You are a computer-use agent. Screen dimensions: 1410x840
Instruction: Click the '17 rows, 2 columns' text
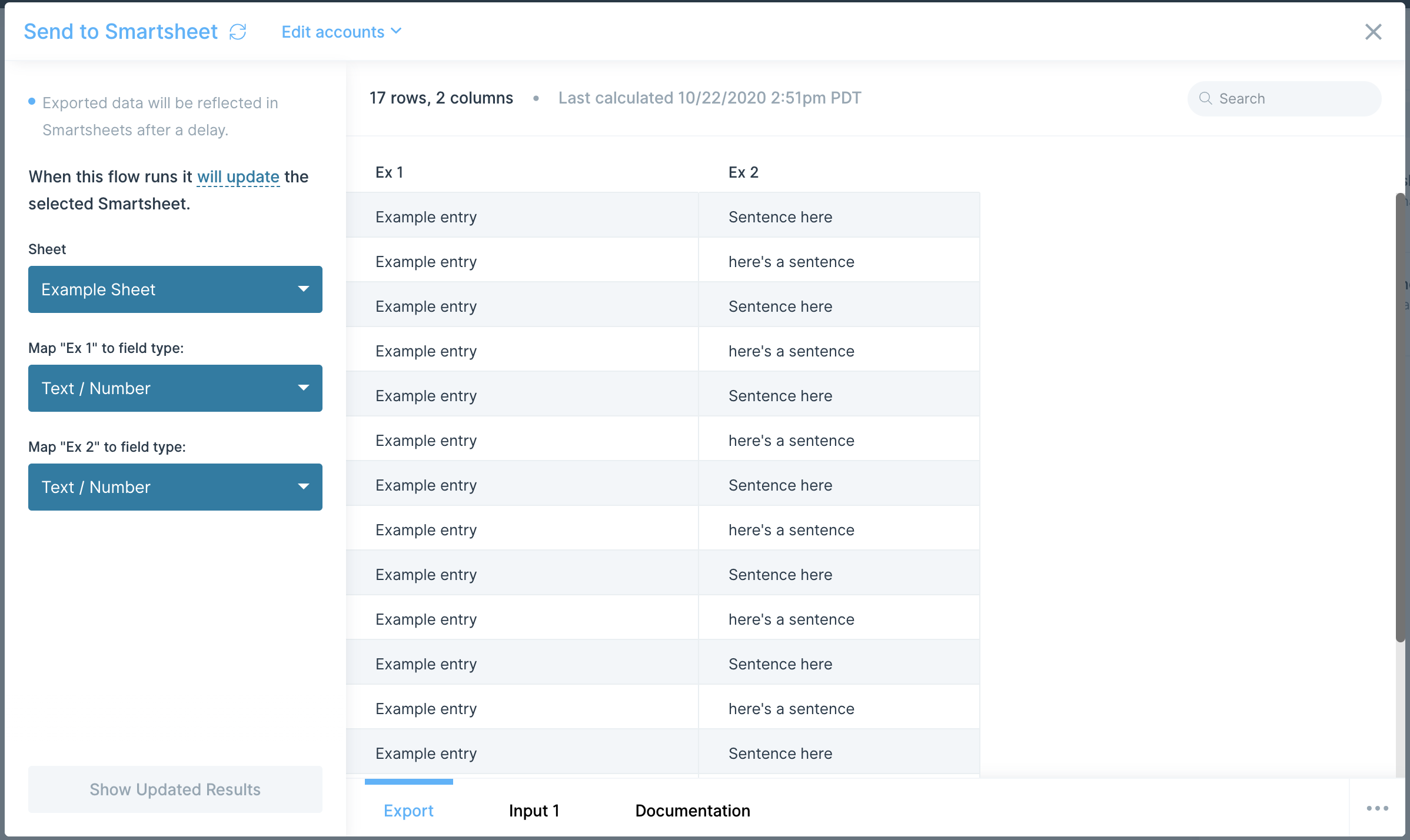coord(441,98)
